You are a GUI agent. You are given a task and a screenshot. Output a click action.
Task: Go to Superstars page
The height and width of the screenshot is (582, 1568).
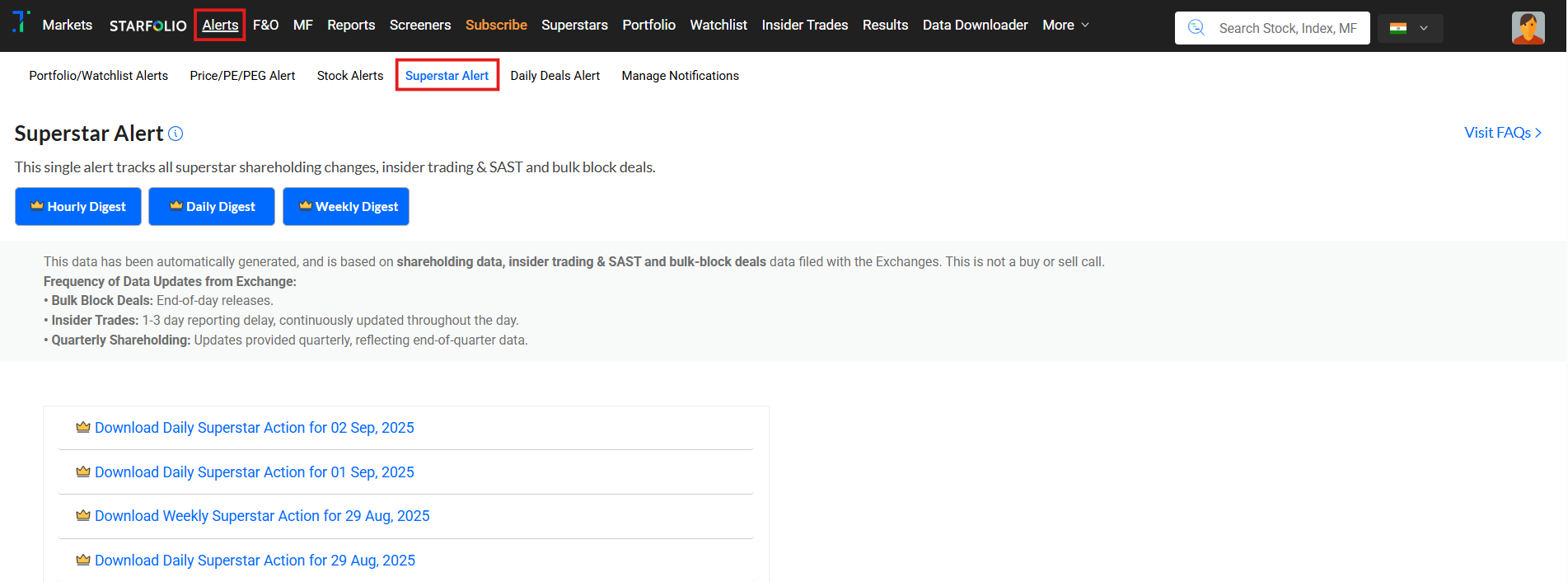click(574, 26)
